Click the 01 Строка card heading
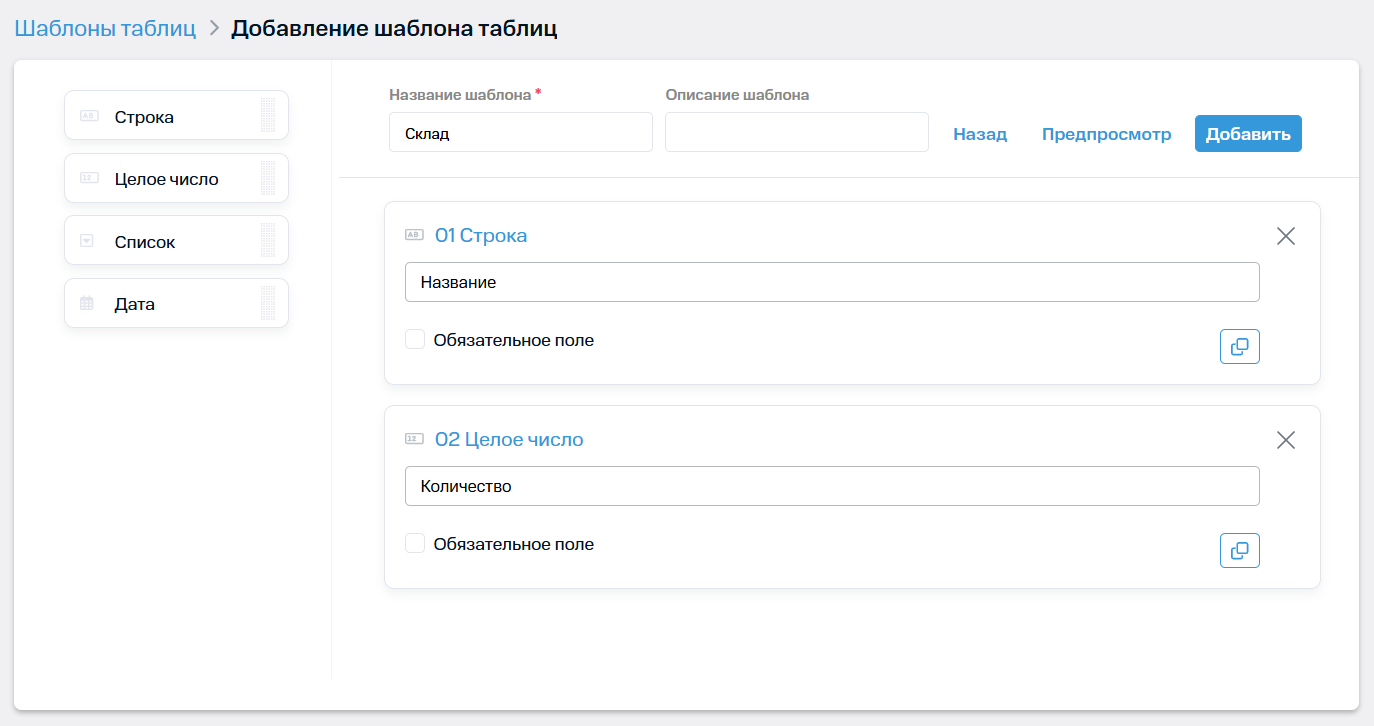The height and width of the screenshot is (726, 1374). (x=481, y=235)
